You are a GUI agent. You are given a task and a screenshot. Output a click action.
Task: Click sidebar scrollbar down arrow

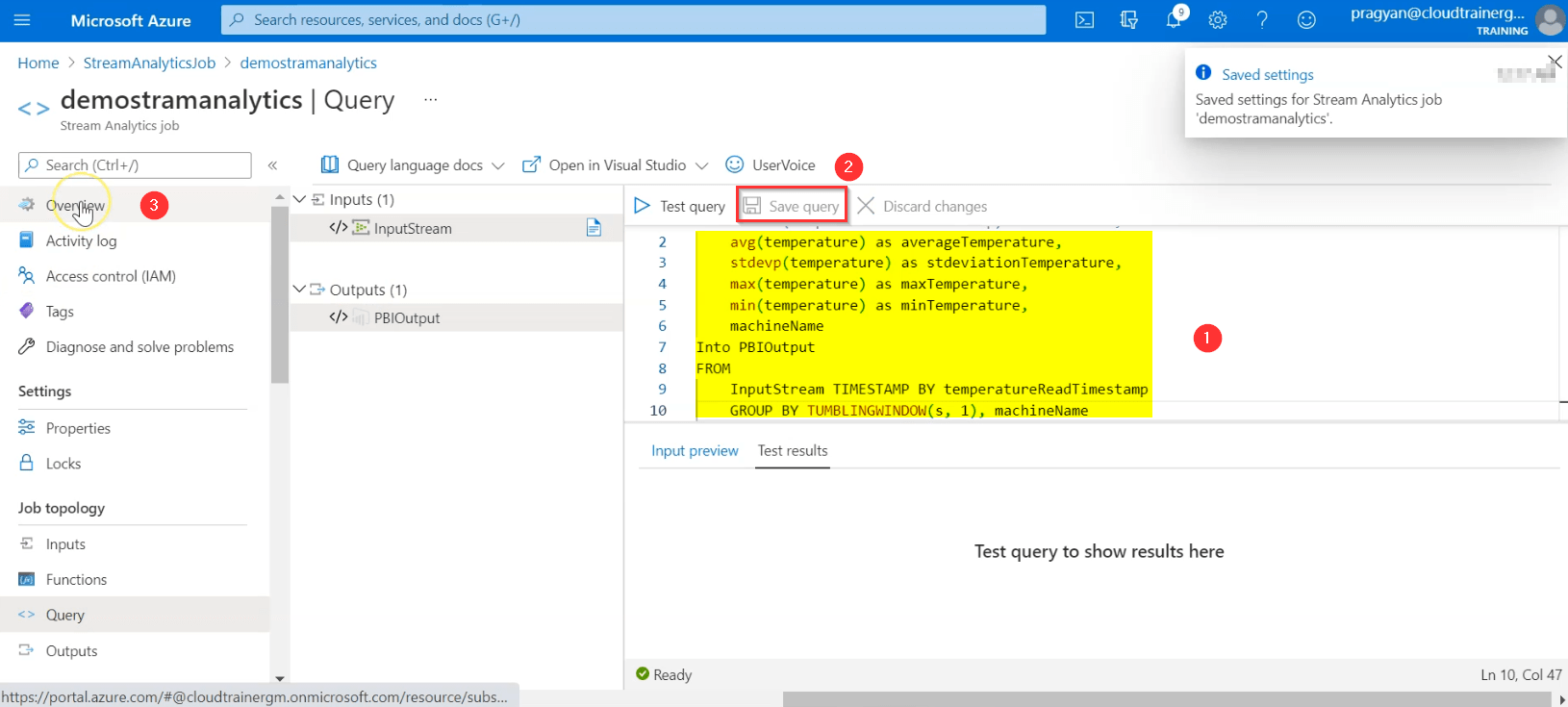279,678
